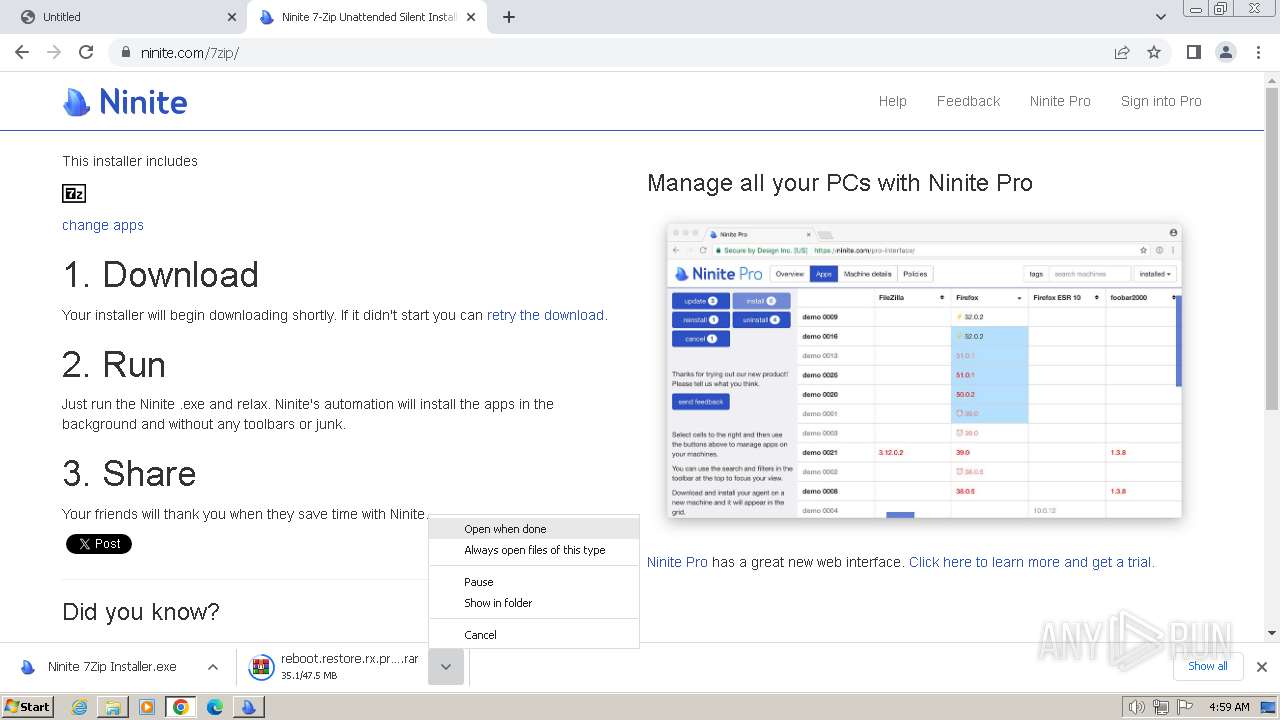Click the clock showing 4:59 AM
The width and height of the screenshot is (1280, 720).
(x=1228, y=707)
